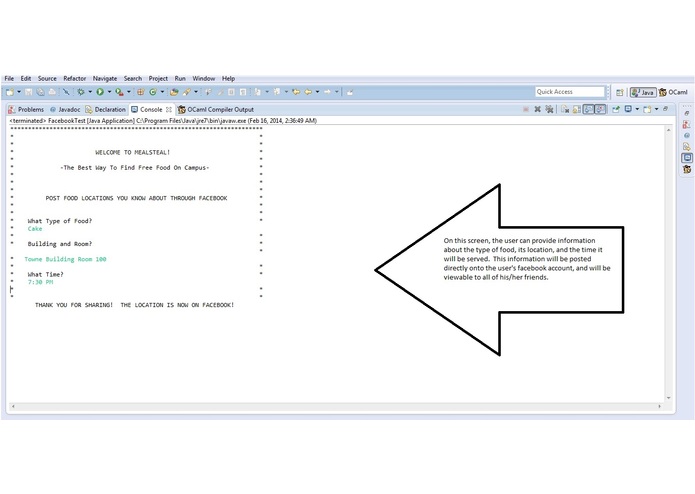The width and height of the screenshot is (695, 494).
Task: Open the Navigate menu
Action: point(105,78)
